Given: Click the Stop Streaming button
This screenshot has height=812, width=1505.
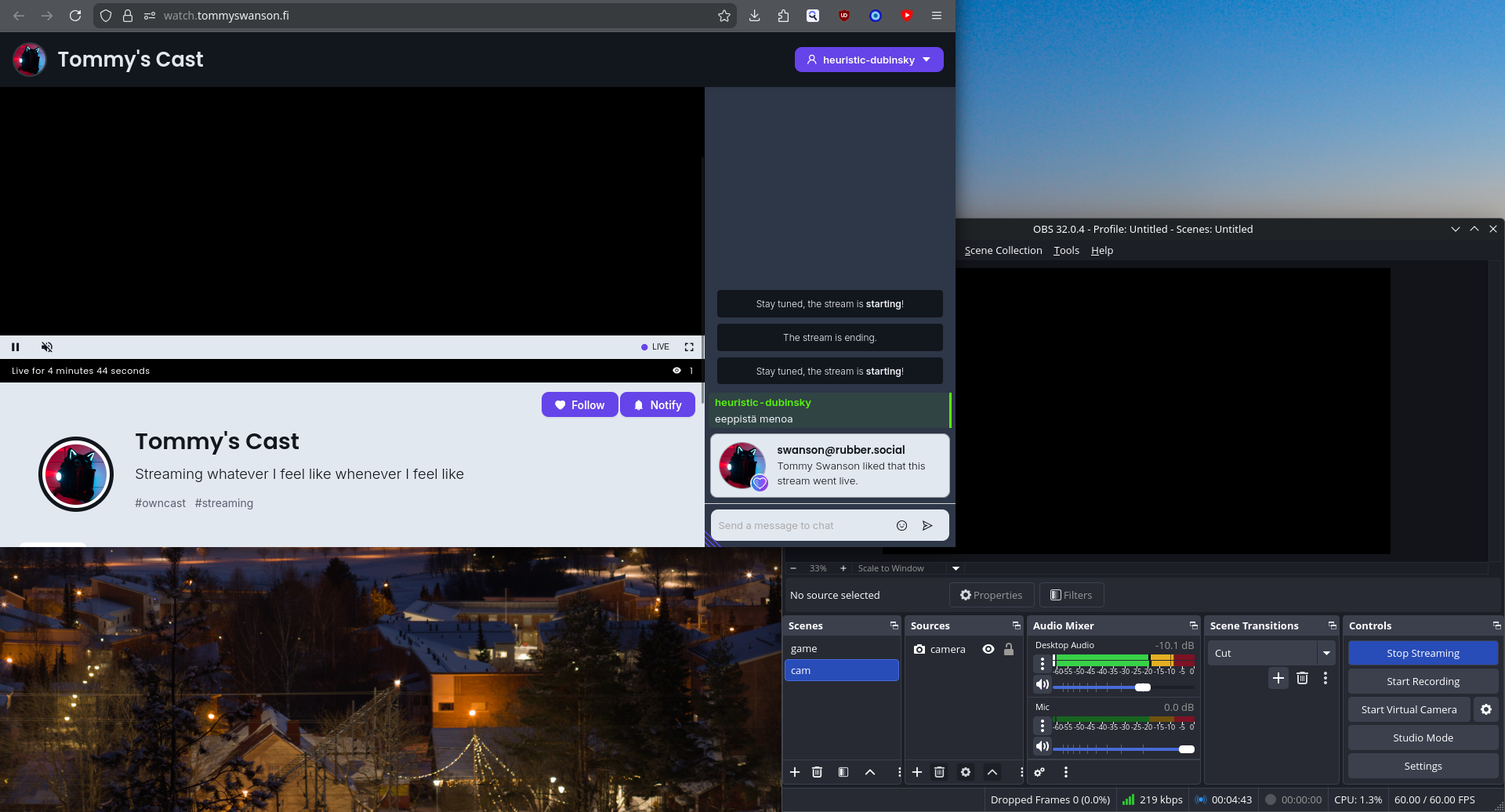Looking at the screenshot, I should [x=1423, y=653].
